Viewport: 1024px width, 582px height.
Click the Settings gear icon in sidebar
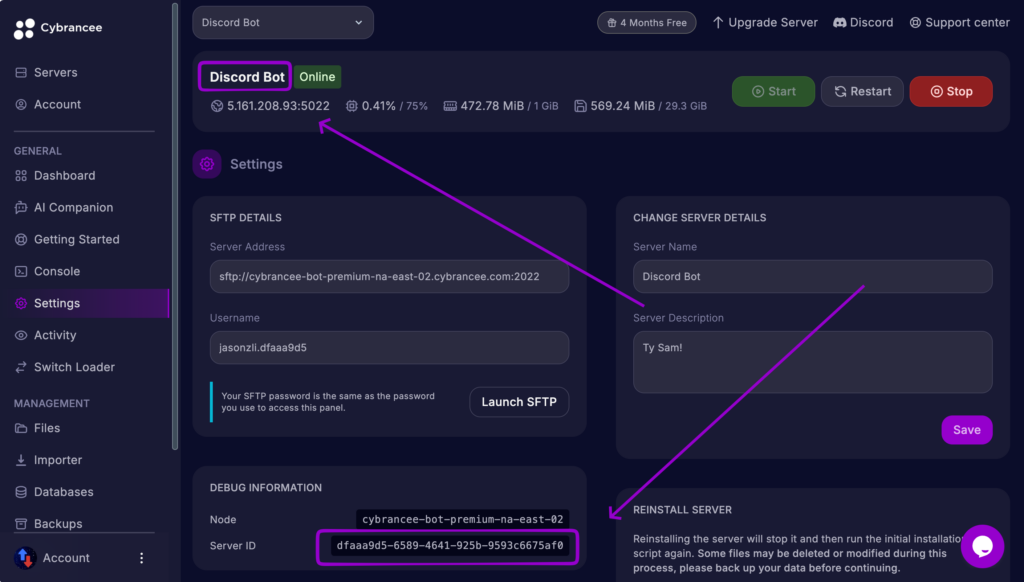(x=21, y=304)
